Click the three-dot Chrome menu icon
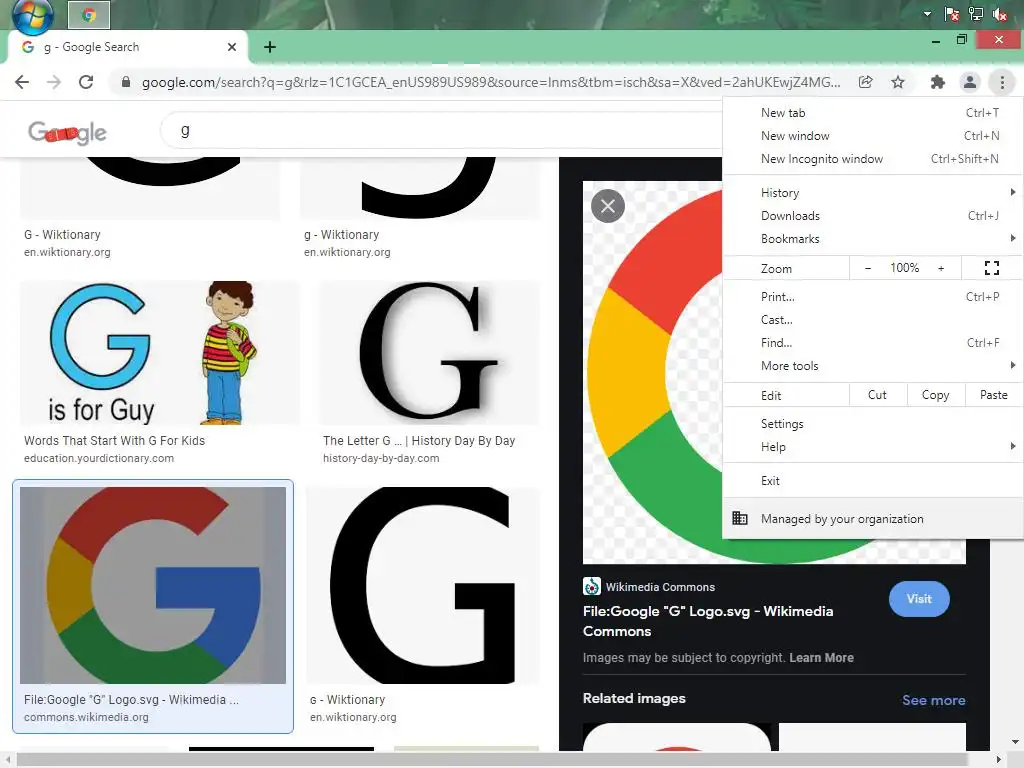Viewport: 1024px width, 768px height. (x=1002, y=82)
